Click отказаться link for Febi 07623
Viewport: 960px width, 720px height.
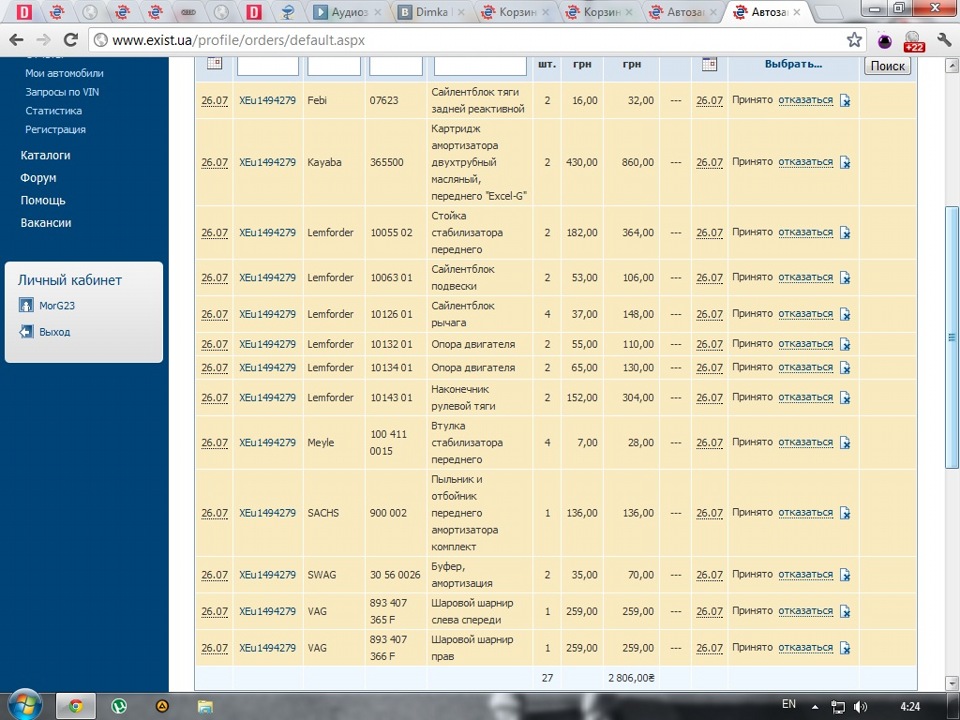[805, 100]
